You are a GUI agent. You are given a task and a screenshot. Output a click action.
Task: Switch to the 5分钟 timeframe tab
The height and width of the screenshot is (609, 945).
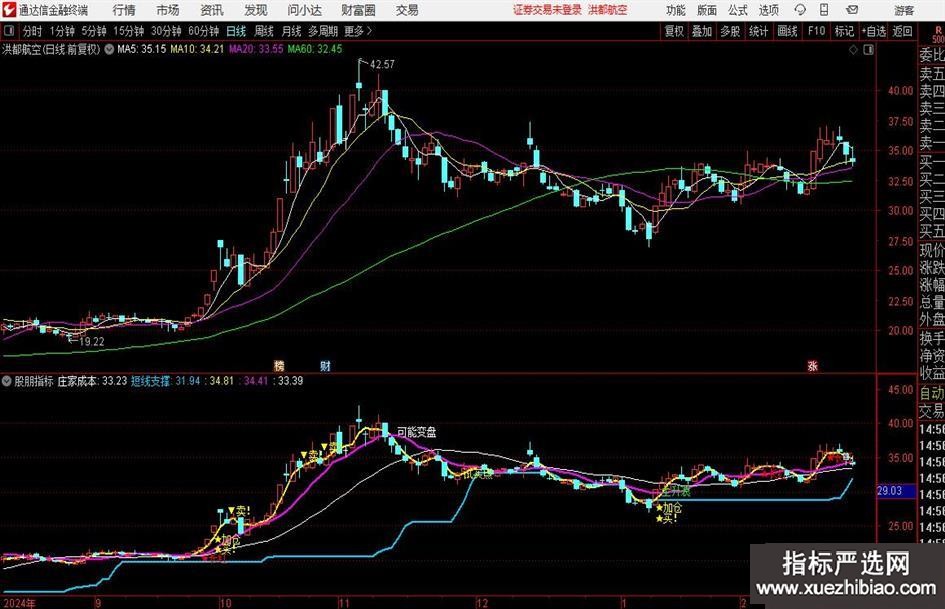tap(93, 31)
